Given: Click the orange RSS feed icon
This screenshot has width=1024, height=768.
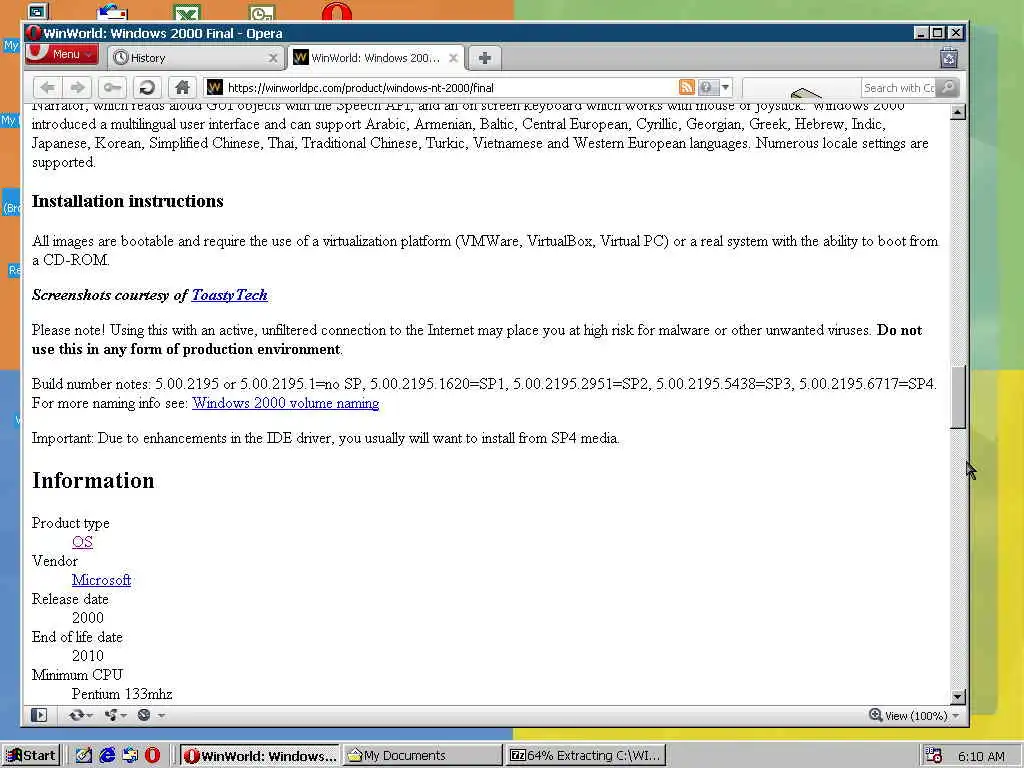Looking at the screenshot, I should tap(686, 88).
